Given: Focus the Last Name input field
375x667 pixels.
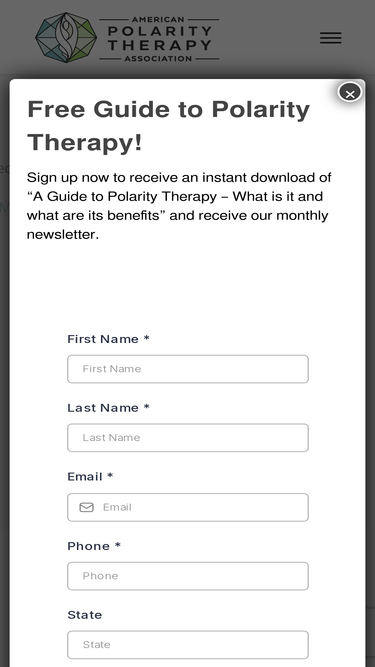Looking at the screenshot, I should point(188,438).
